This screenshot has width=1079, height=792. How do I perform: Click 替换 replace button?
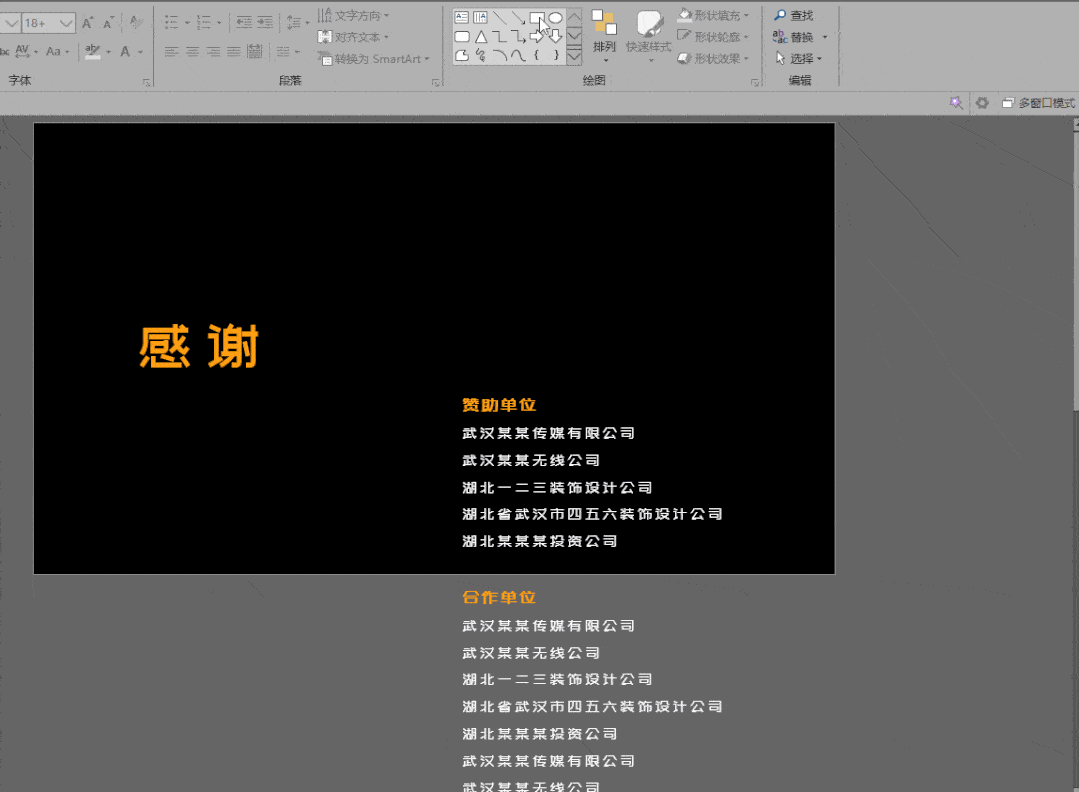793,36
